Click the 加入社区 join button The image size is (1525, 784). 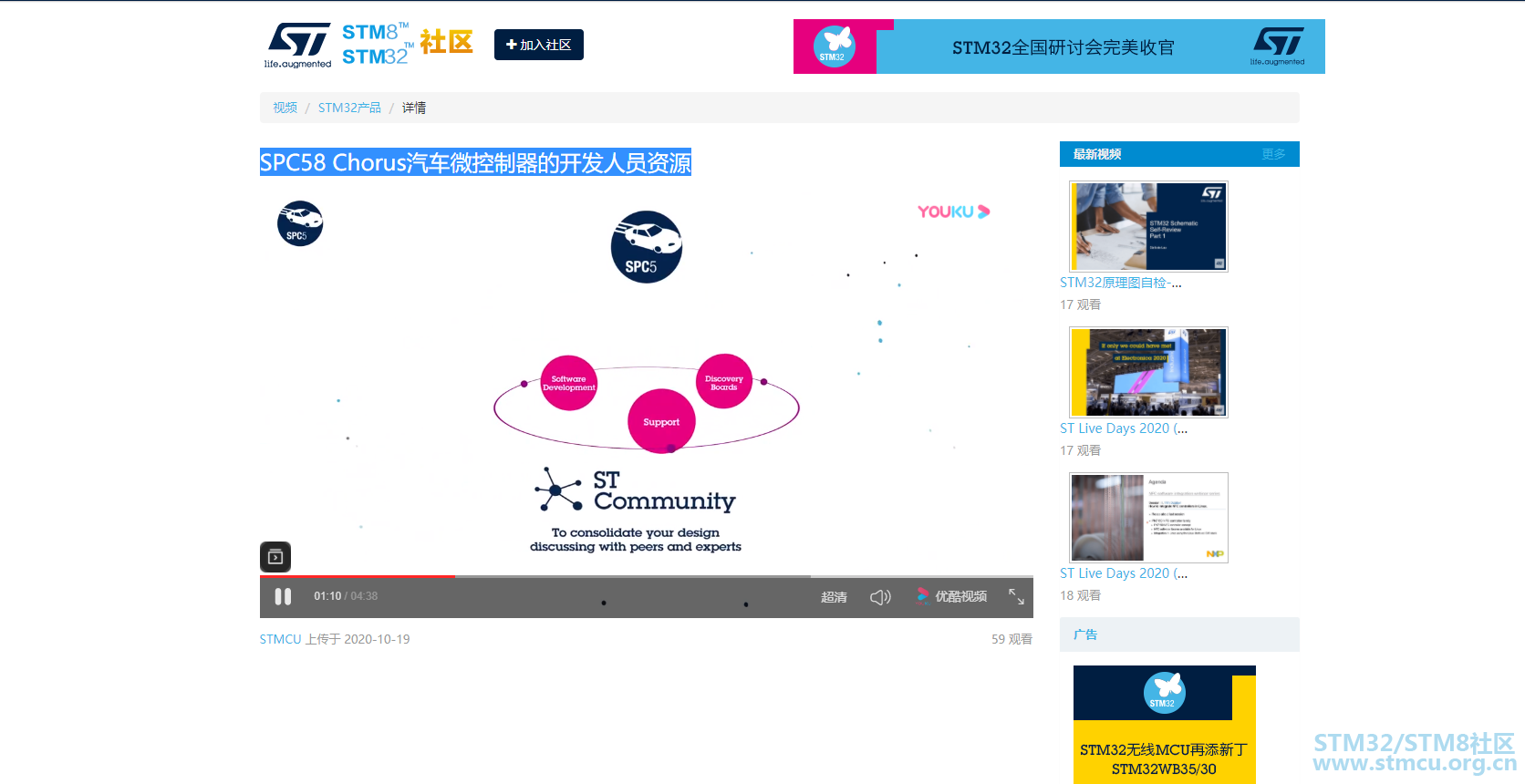pos(539,45)
